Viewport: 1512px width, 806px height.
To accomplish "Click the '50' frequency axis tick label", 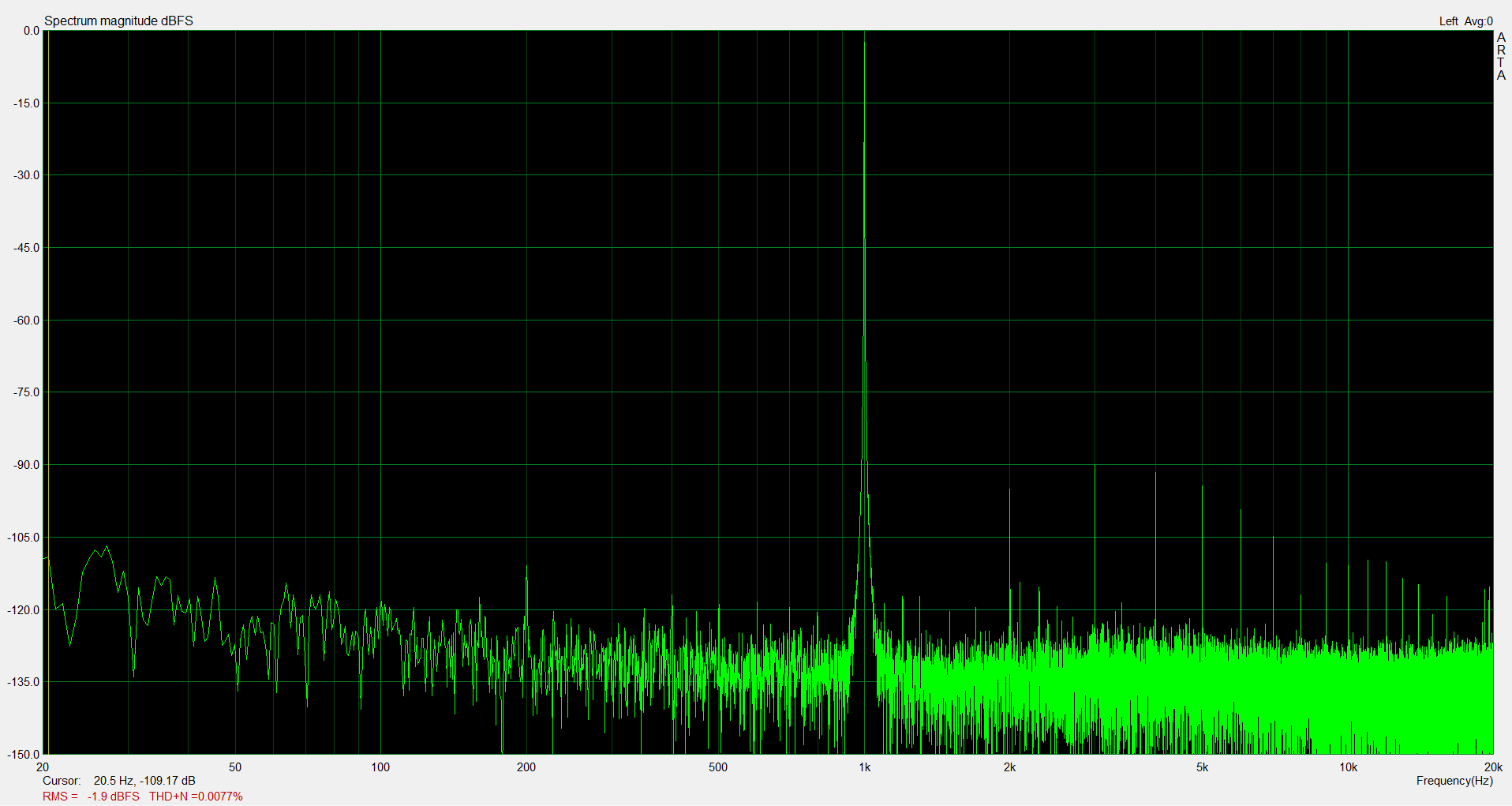I will pos(235,767).
